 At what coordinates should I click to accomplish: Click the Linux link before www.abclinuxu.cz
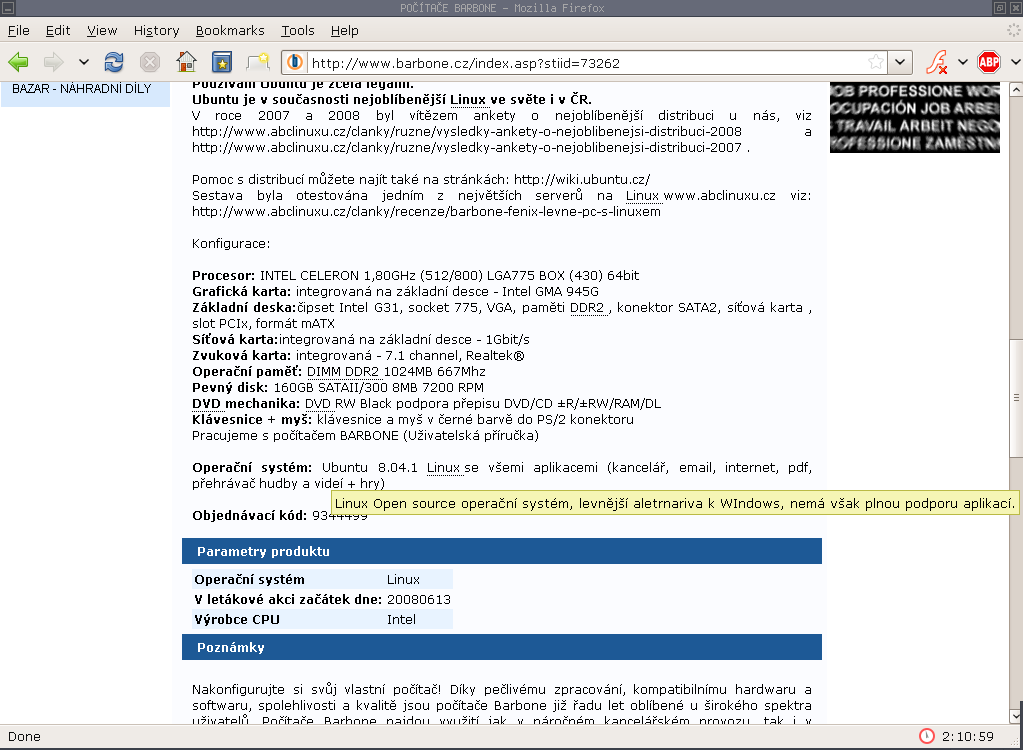pos(642,196)
